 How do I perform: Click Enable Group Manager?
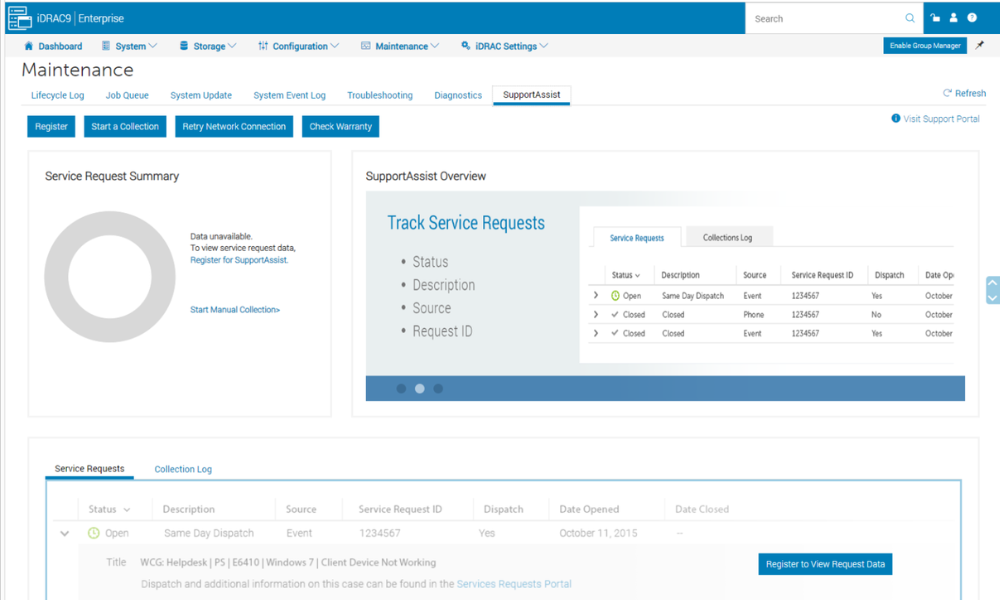925,45
